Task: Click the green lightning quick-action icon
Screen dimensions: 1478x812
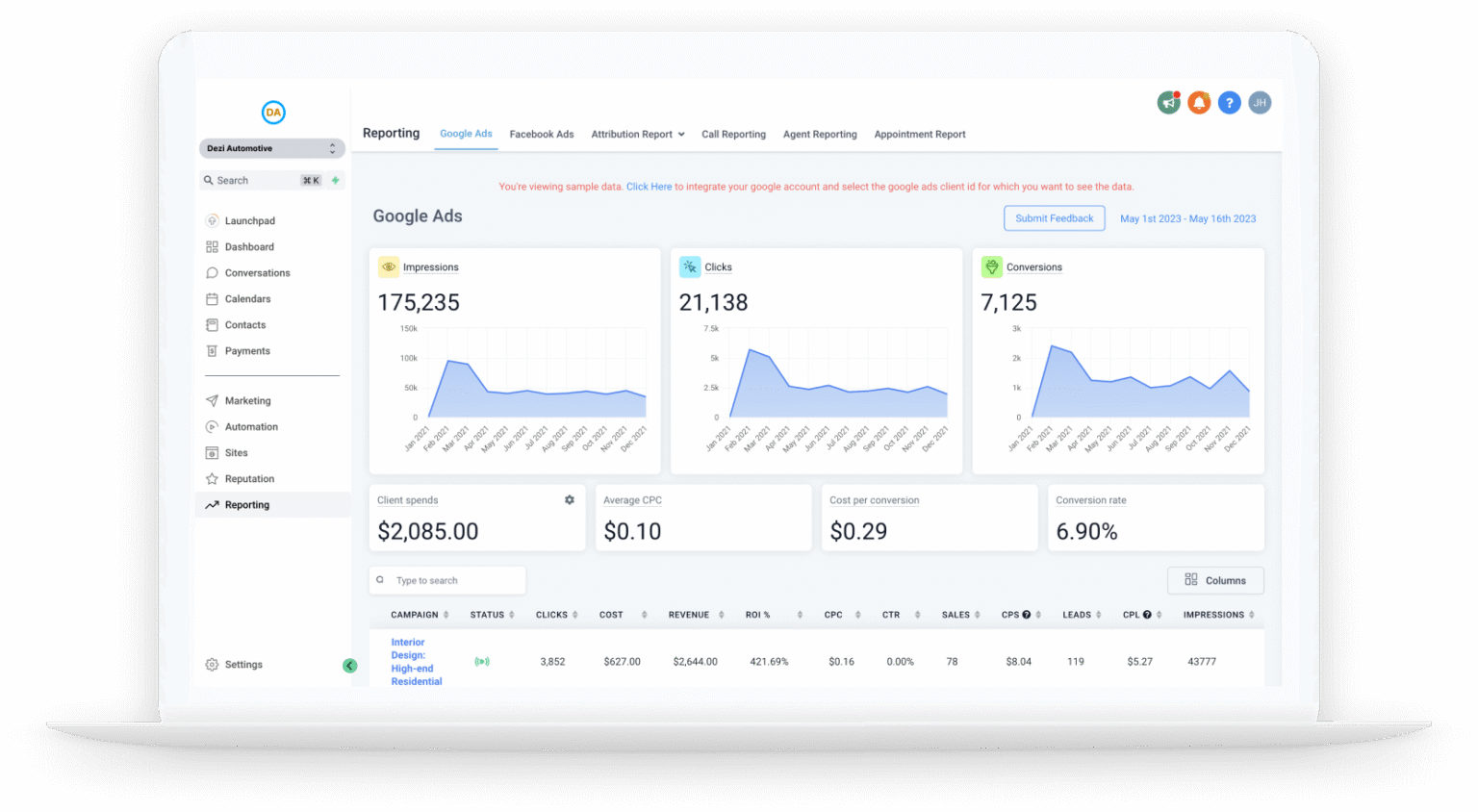Action: (336, 181)
